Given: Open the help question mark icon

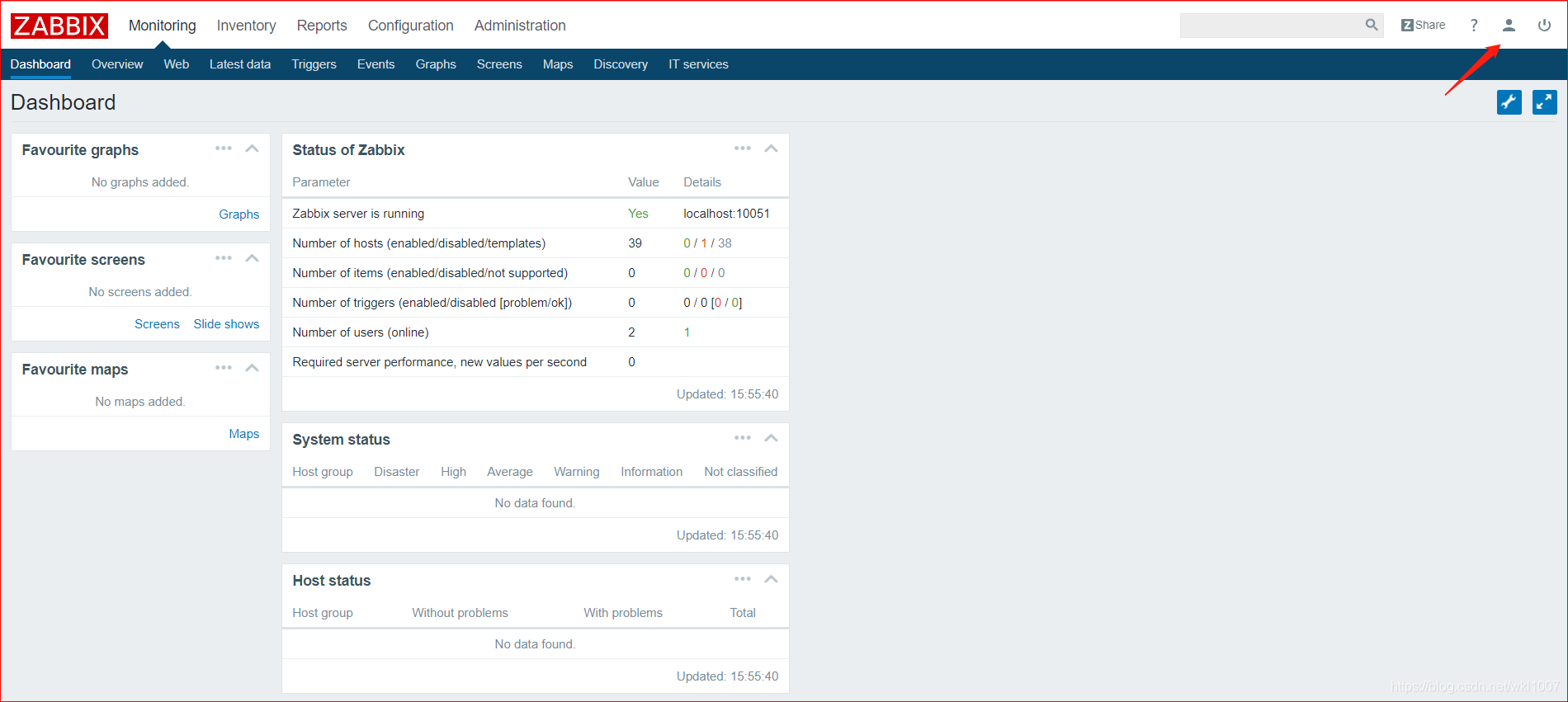Looking at the screenshot, I should [1474, 25].
